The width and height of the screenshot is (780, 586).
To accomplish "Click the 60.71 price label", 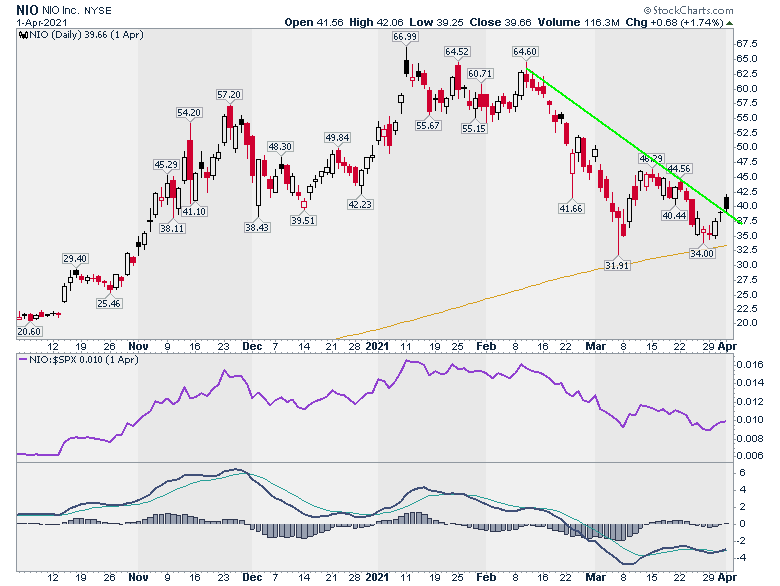I will coord(480,74).
